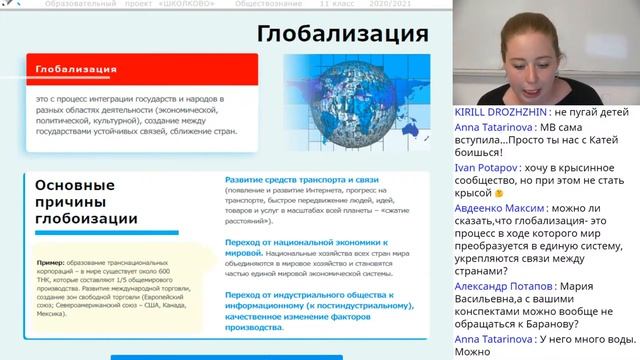
Task: Click chat message «не пугай детей»
Action: [591, 112]
